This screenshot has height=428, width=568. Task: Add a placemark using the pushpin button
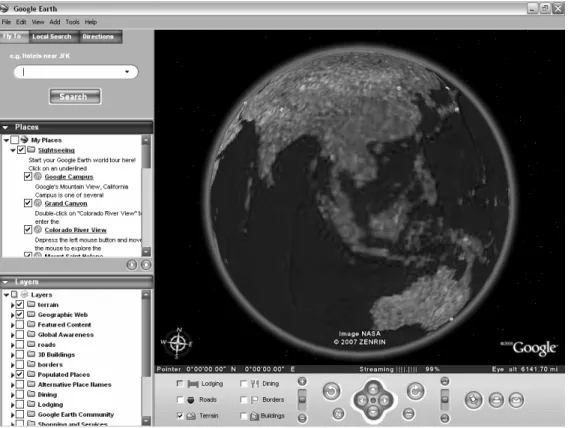click(x=473, y=400)
